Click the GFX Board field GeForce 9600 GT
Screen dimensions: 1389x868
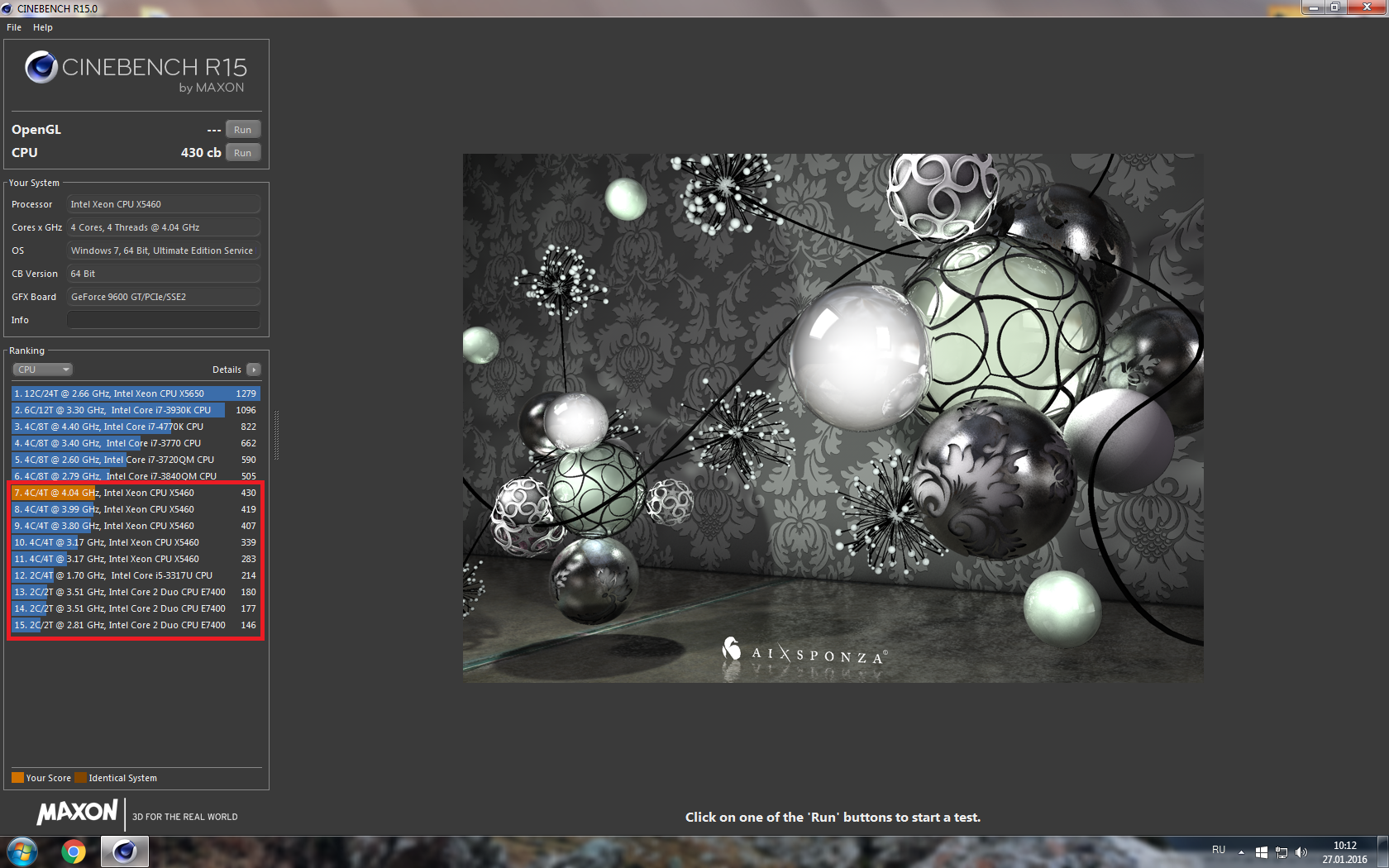(164, 297)
